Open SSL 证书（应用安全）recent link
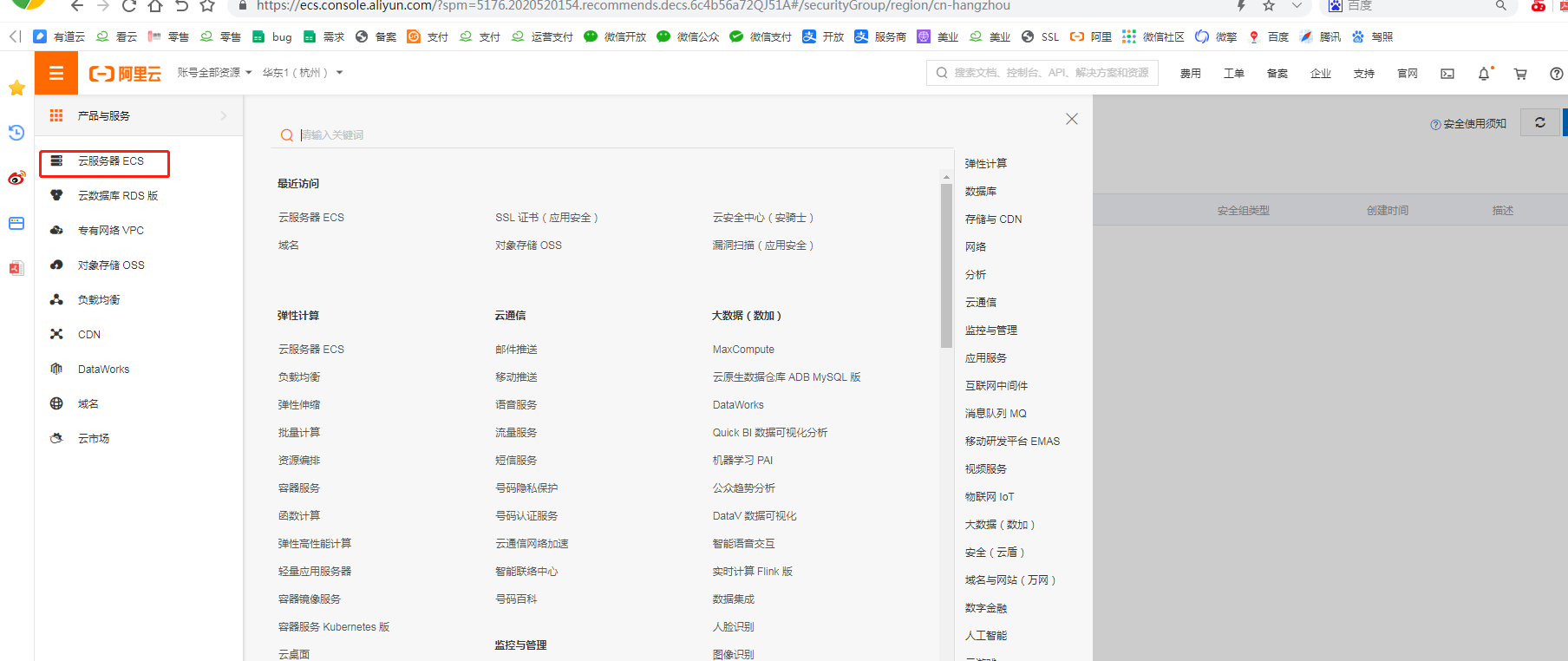 click(x=546, y=217)
